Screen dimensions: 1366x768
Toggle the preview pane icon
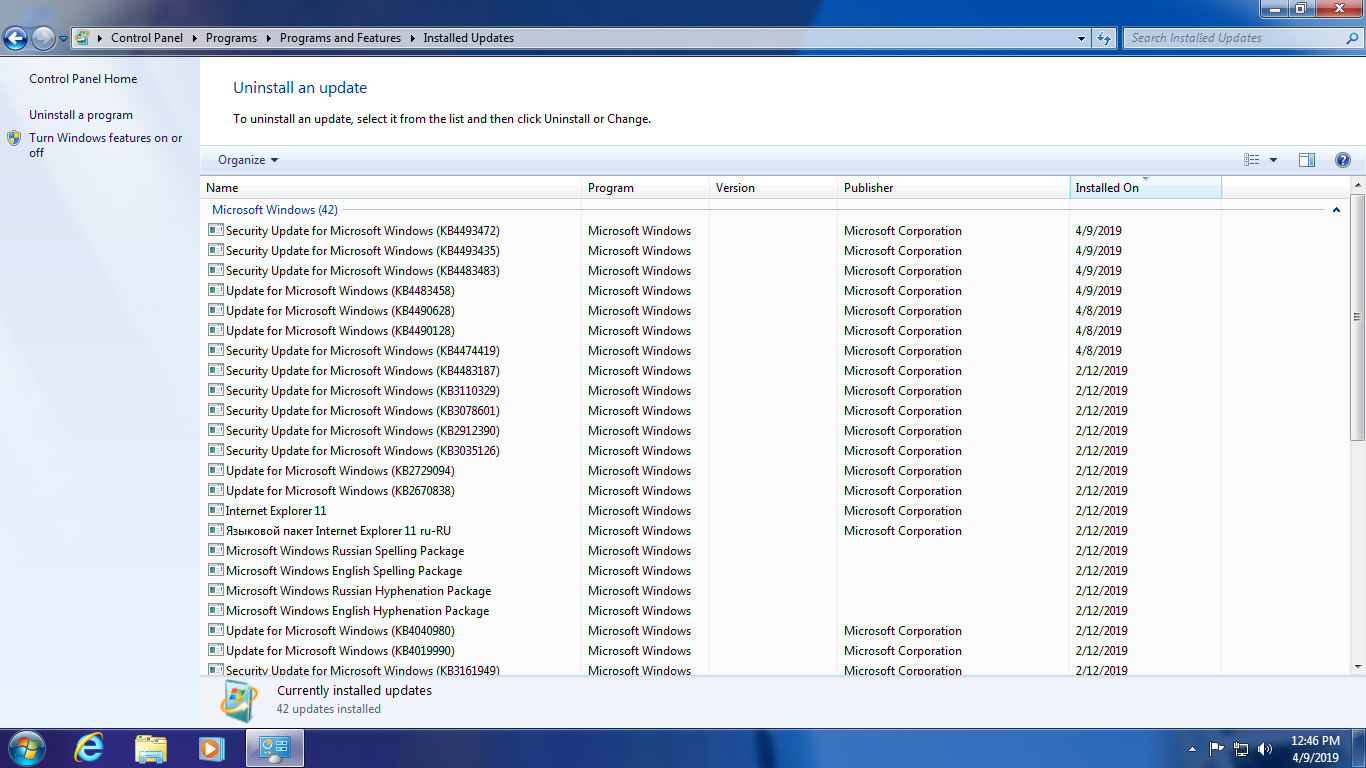pyautogui.click(x=1306, y=160)
